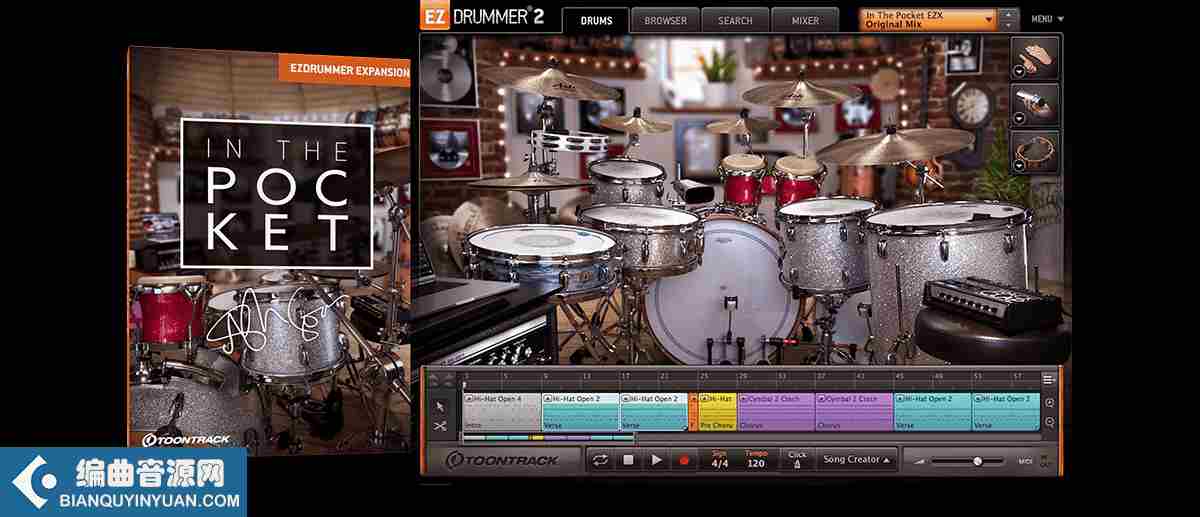Expand the tambourine instrument dropdown
This screenshot has width=1200, height=517.
click(1020, 168)
